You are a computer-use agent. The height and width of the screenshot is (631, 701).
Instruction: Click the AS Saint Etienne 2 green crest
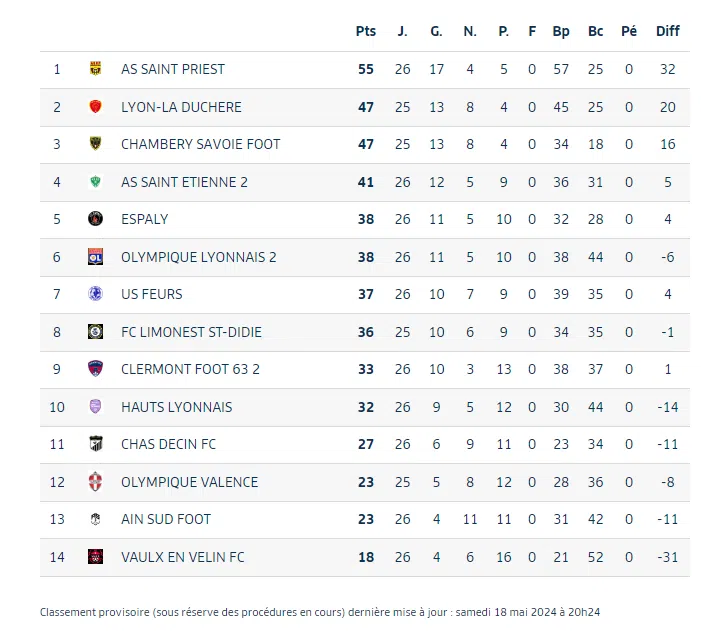tap(96, 182)
